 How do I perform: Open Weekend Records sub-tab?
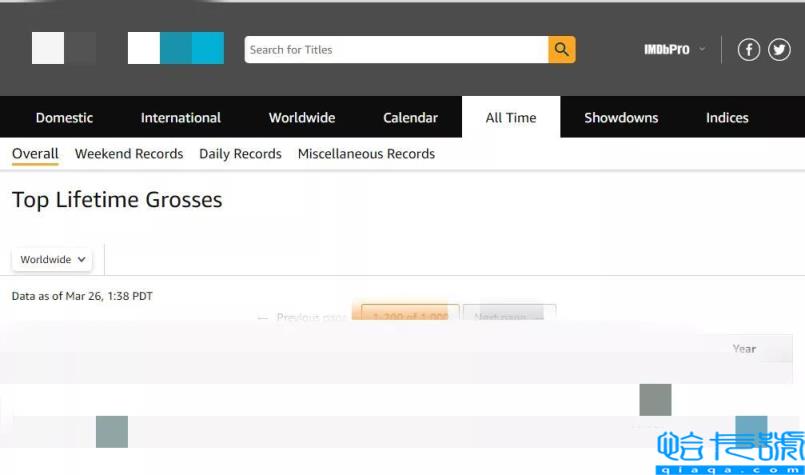(x=129, y=154)
